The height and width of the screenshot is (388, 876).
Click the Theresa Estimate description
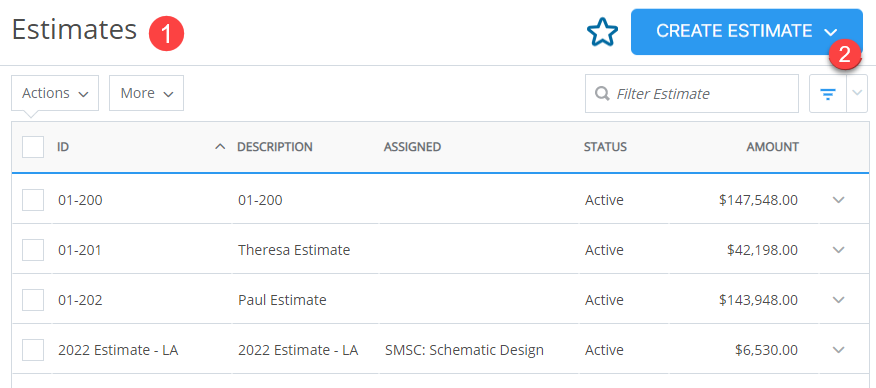pos(294,250)
